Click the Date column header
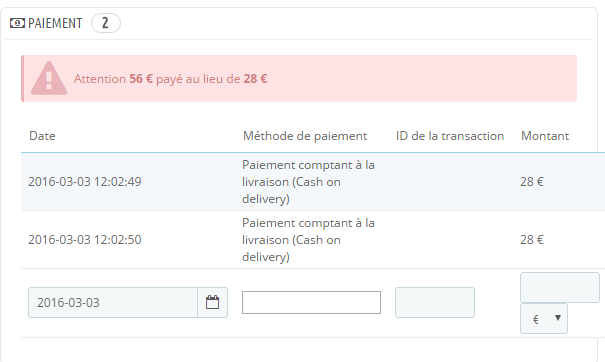The height and width of the screenshot is (362, 605). tap(42, 136)
